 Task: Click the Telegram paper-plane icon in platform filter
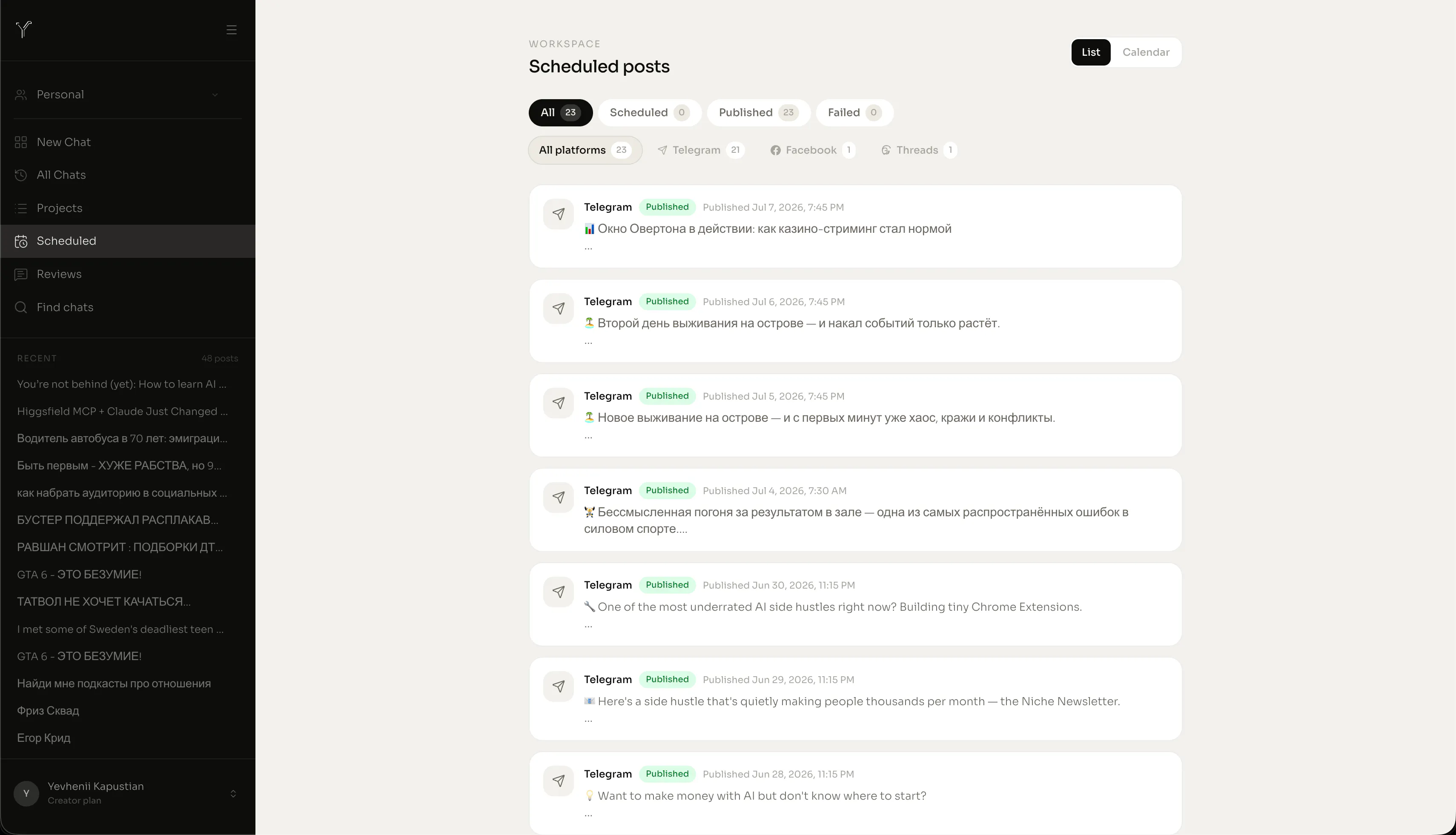coord(662,150)
